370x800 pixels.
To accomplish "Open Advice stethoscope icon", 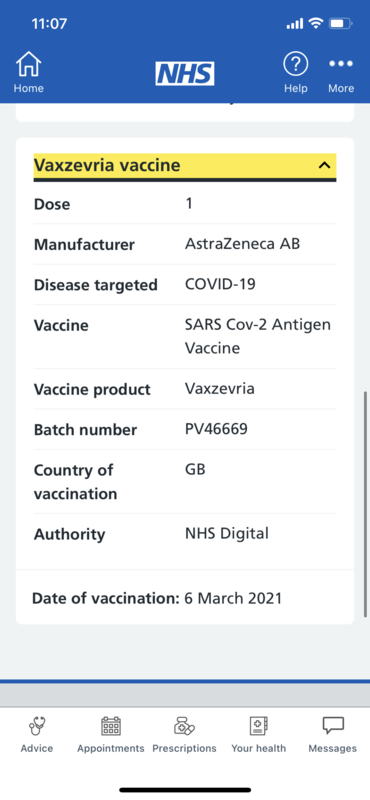I will pyautogui.click(x=37, y=726).
